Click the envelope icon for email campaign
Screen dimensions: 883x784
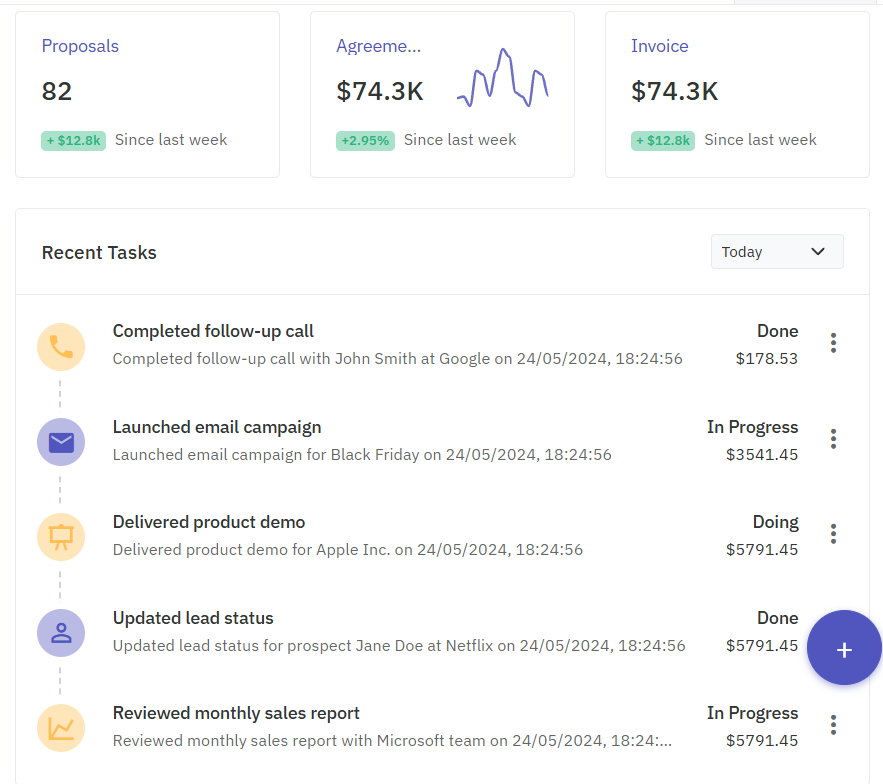pyautogui.click(x=61, y=442)
